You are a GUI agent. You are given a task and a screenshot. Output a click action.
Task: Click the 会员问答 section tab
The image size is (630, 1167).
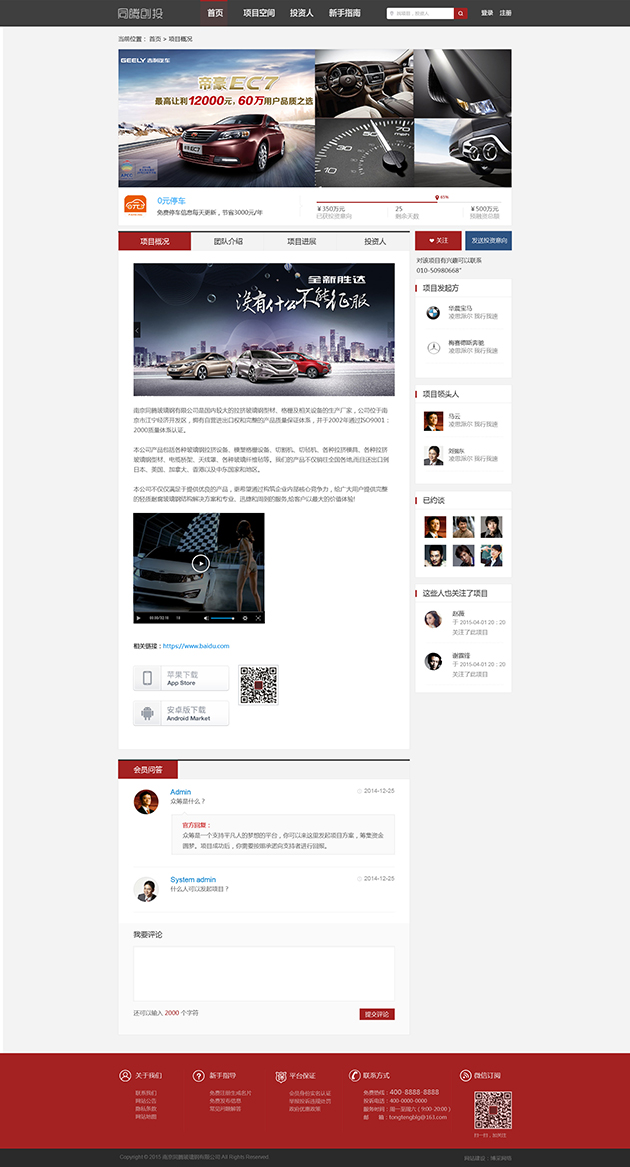tap(148, 770)
